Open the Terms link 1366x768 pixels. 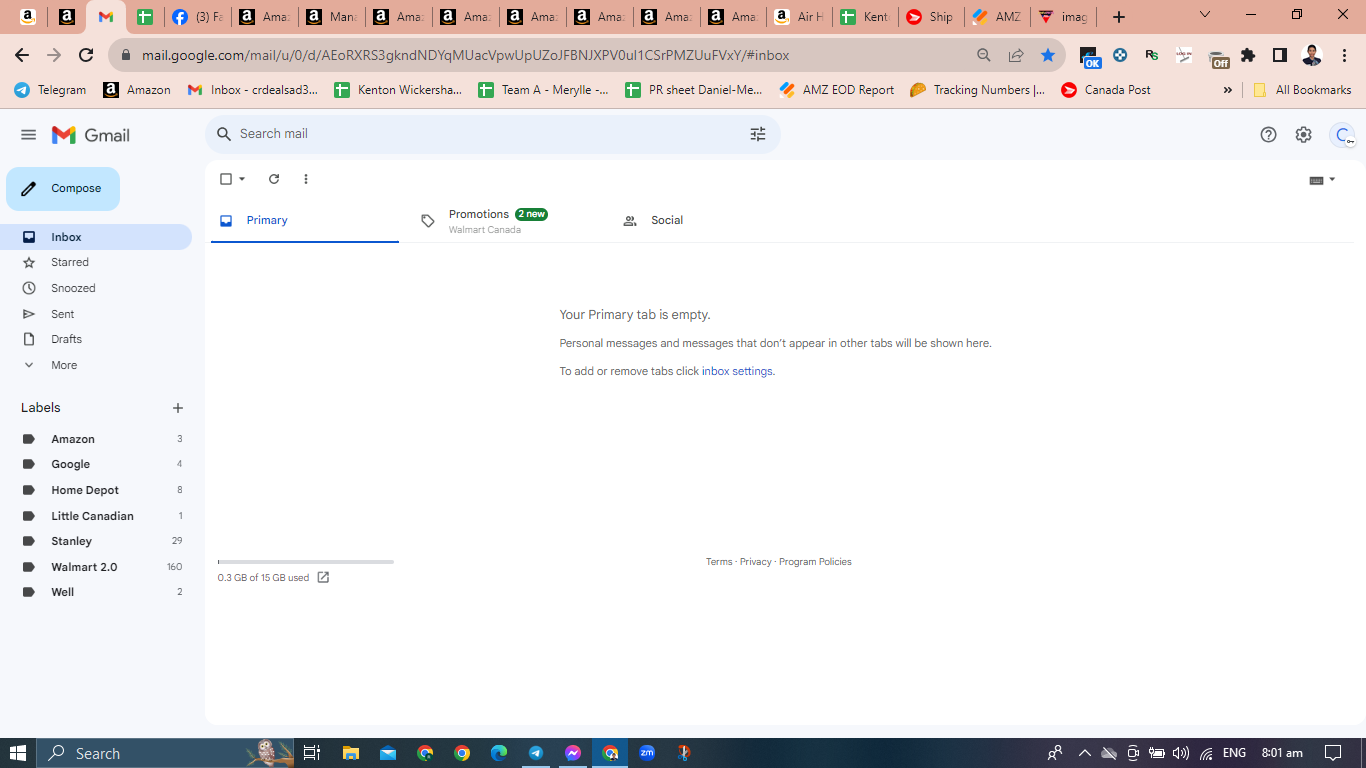click(719, 562)
